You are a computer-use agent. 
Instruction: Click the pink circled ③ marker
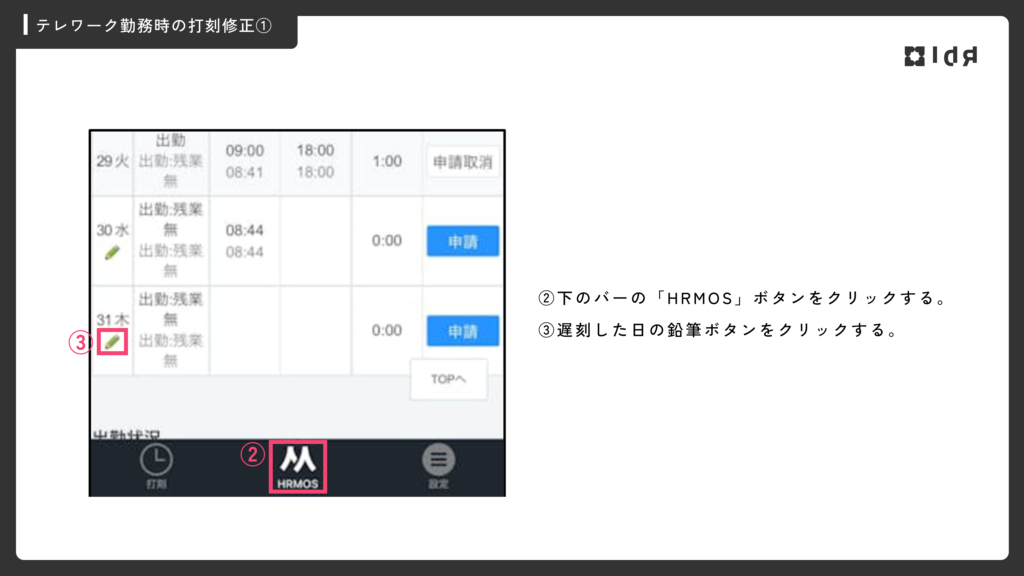coord(80,342)
